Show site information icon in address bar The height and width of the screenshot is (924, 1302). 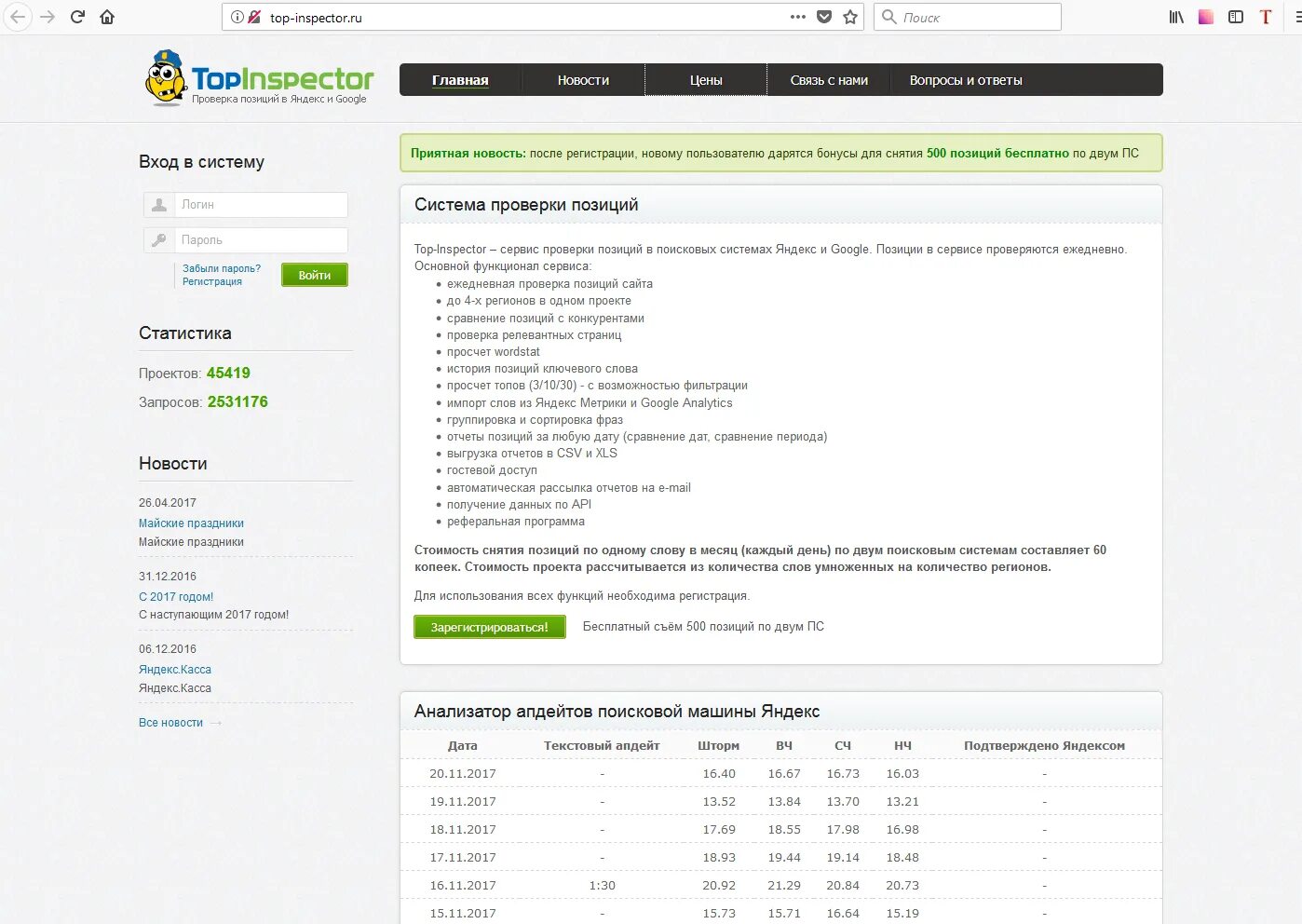click(x=237, y=17)
